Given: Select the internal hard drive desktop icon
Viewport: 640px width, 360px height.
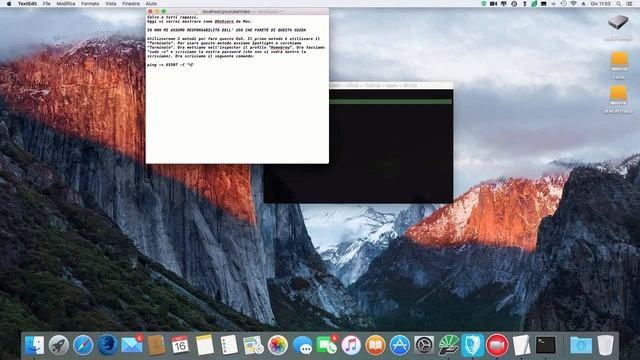Looking at the screenshot, I should 618,22.
